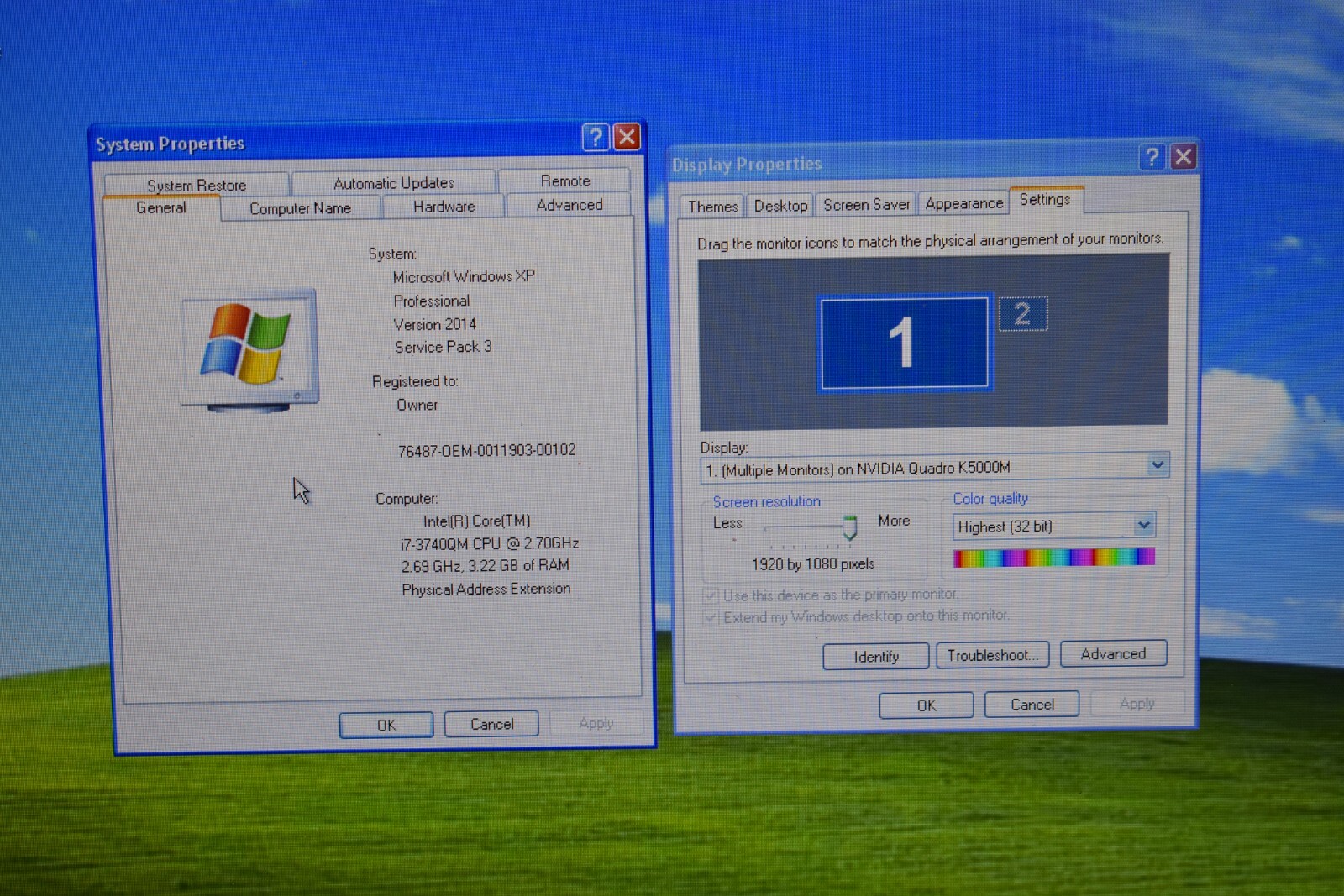Open the Remote tab
1344x896 pixels.
565,181
